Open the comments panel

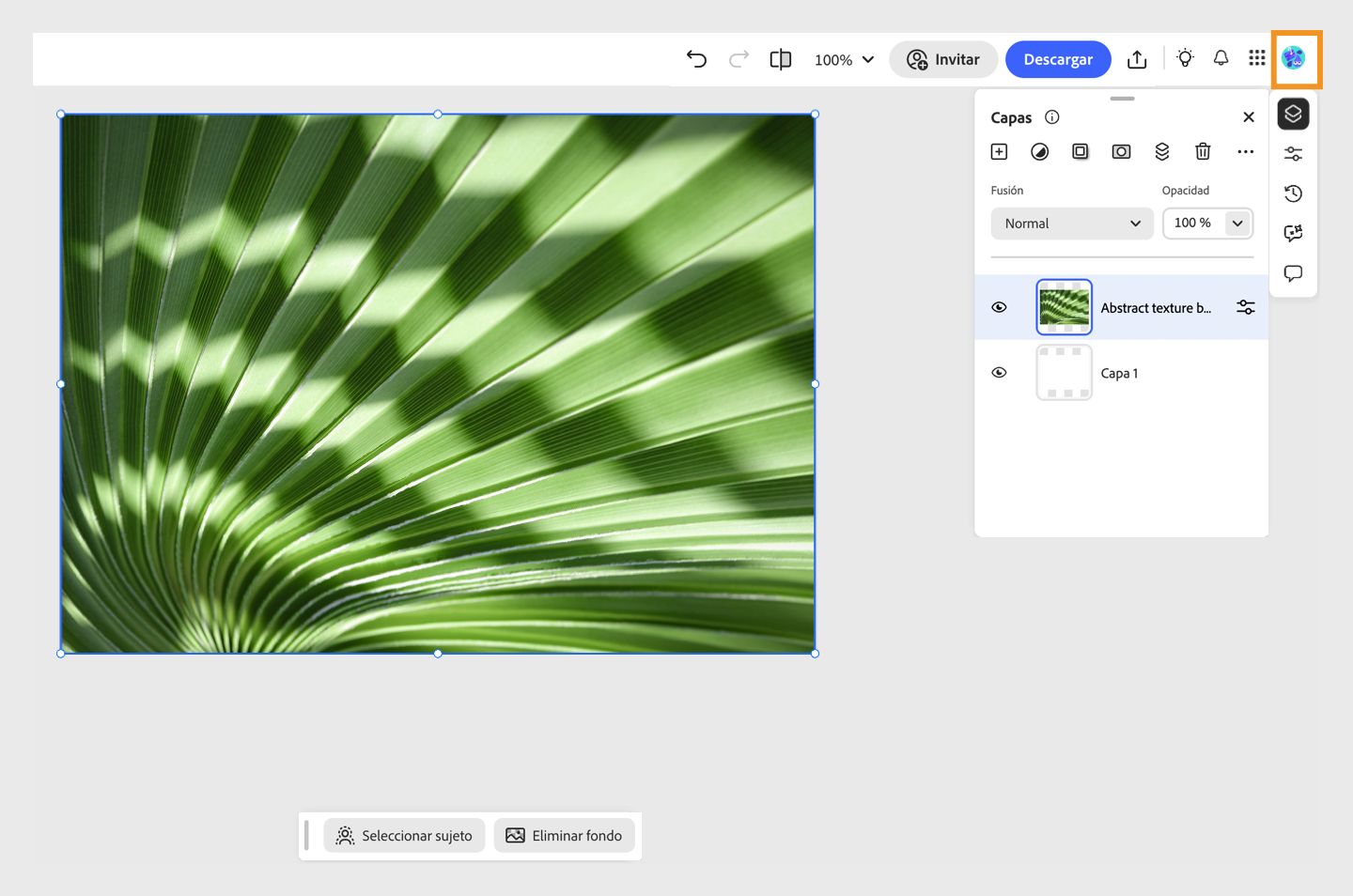1293,273
